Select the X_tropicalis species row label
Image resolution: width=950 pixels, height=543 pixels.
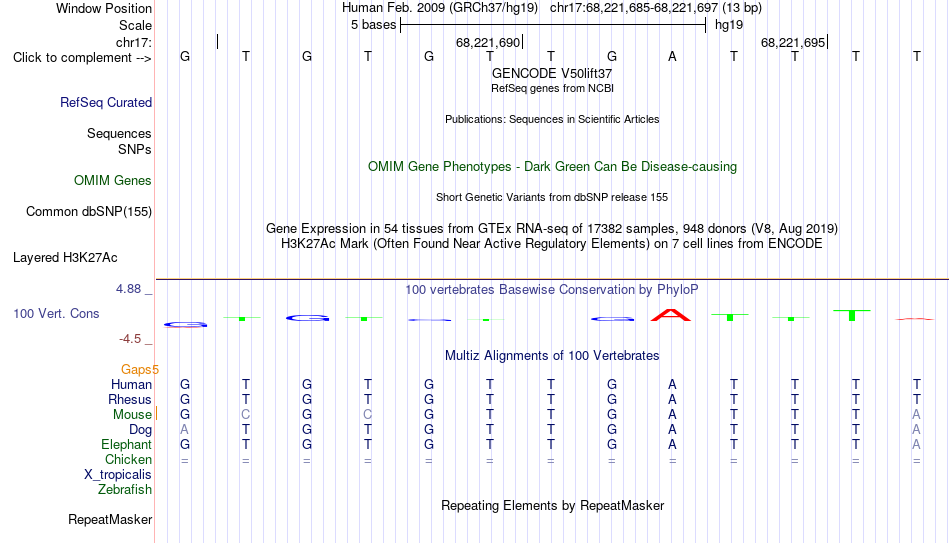(118, 475)
